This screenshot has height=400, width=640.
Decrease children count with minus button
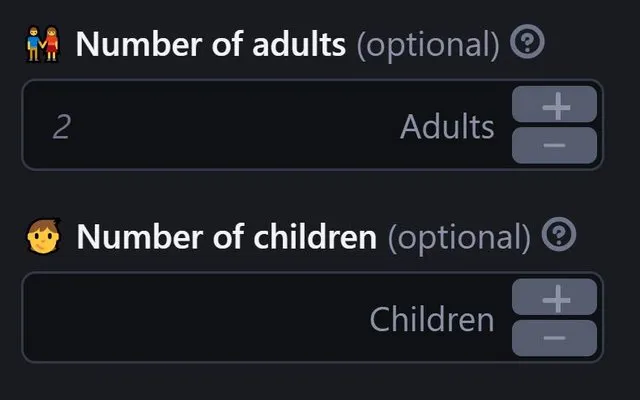[554, 338]
